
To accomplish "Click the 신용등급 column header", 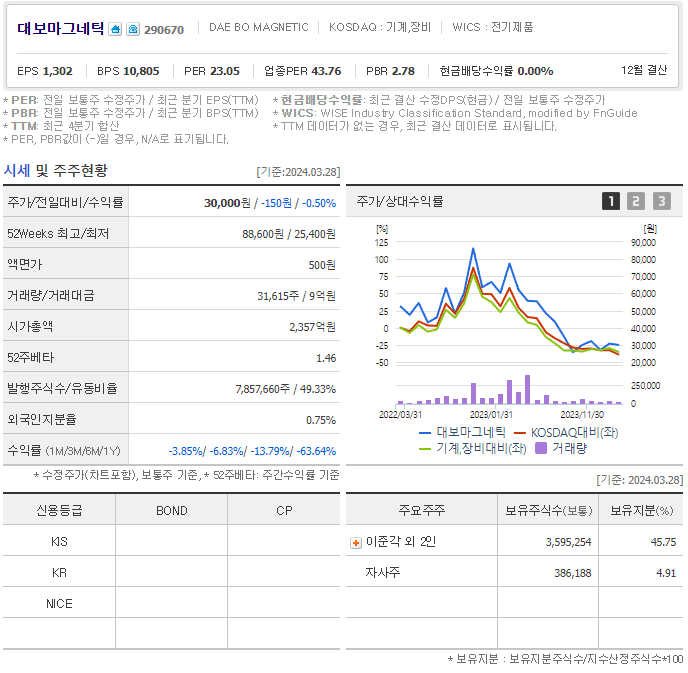I will (59, 510).
